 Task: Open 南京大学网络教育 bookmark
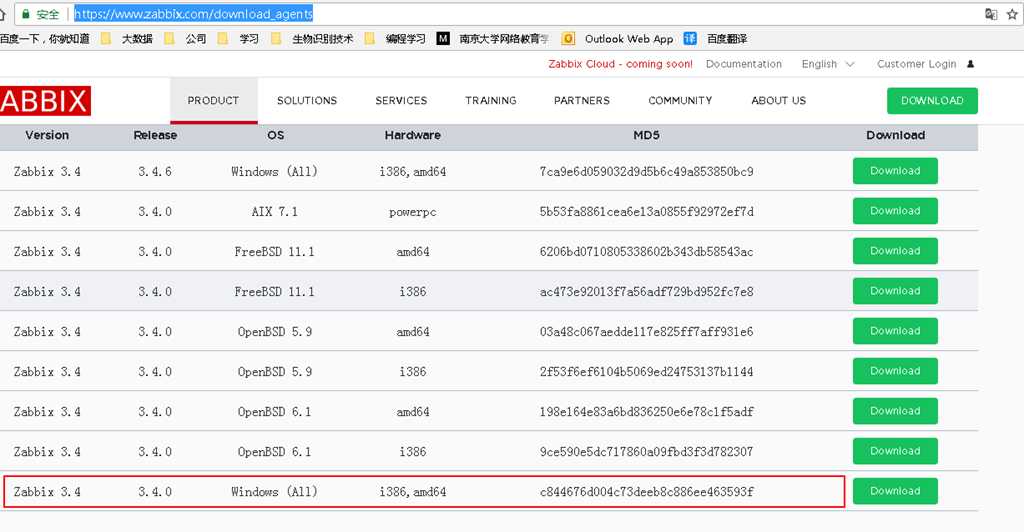tap(494, 39)
